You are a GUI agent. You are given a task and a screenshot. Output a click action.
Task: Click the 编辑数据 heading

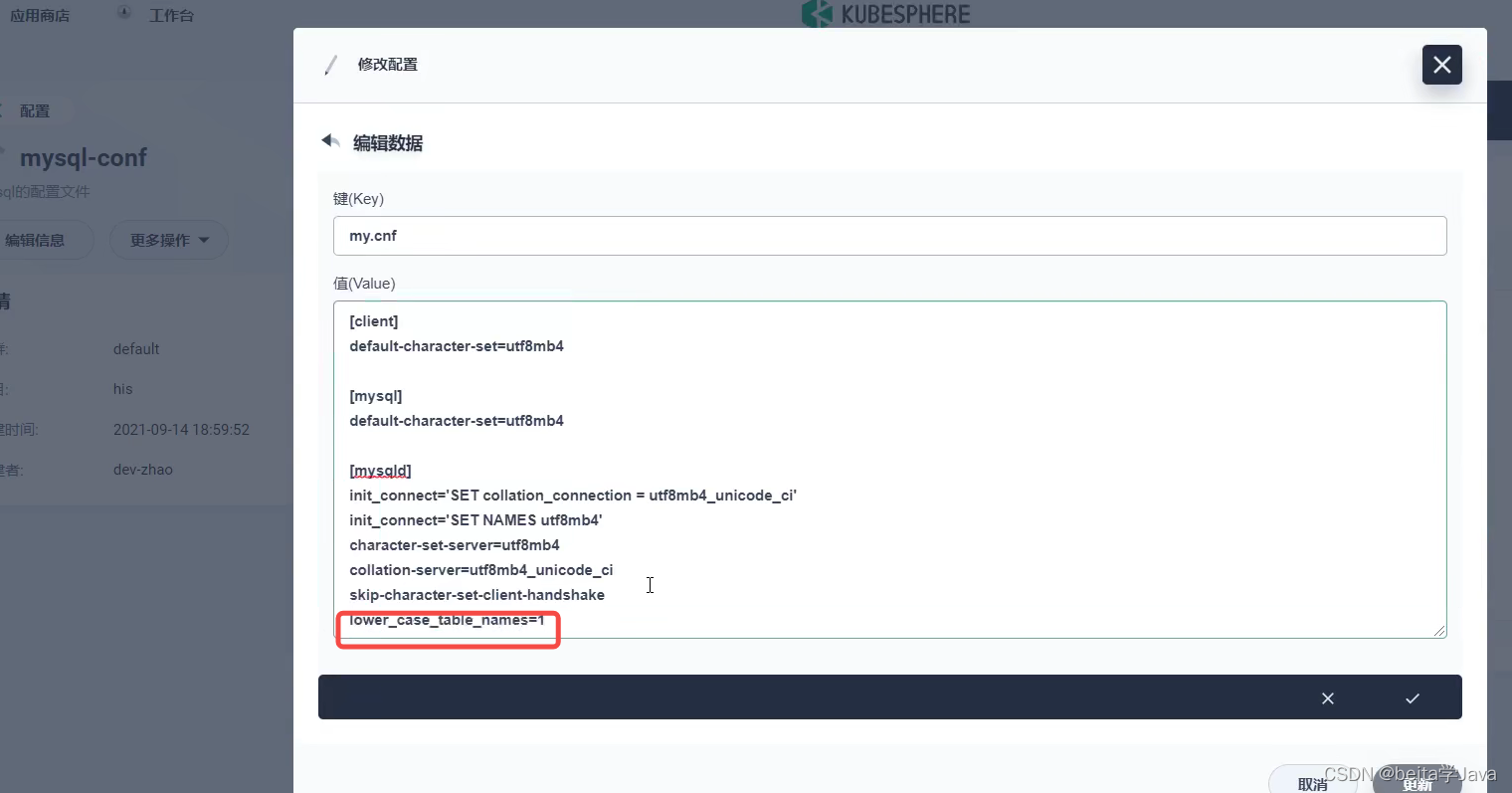coord(388,143)
